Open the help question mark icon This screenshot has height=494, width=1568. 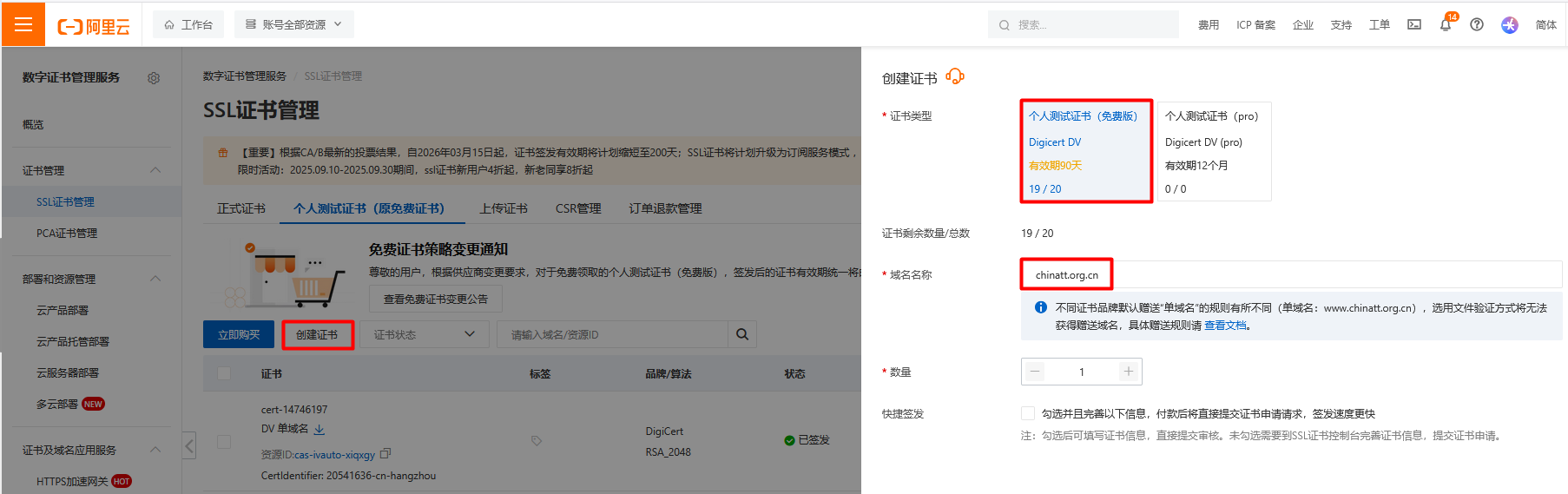1477,24
